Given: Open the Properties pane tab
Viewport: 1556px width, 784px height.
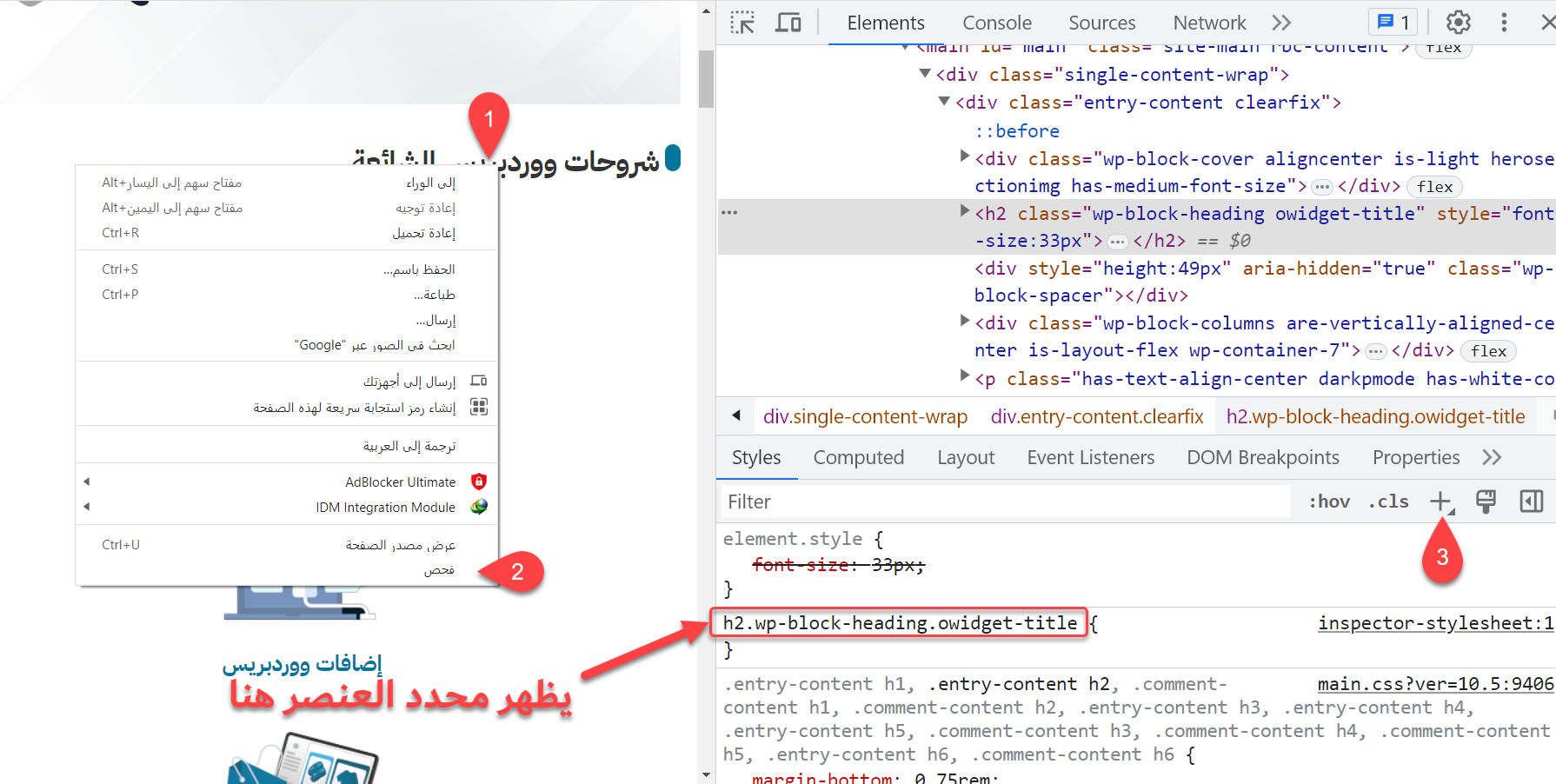Looking at the screenshot, I should coord(1416,457).
